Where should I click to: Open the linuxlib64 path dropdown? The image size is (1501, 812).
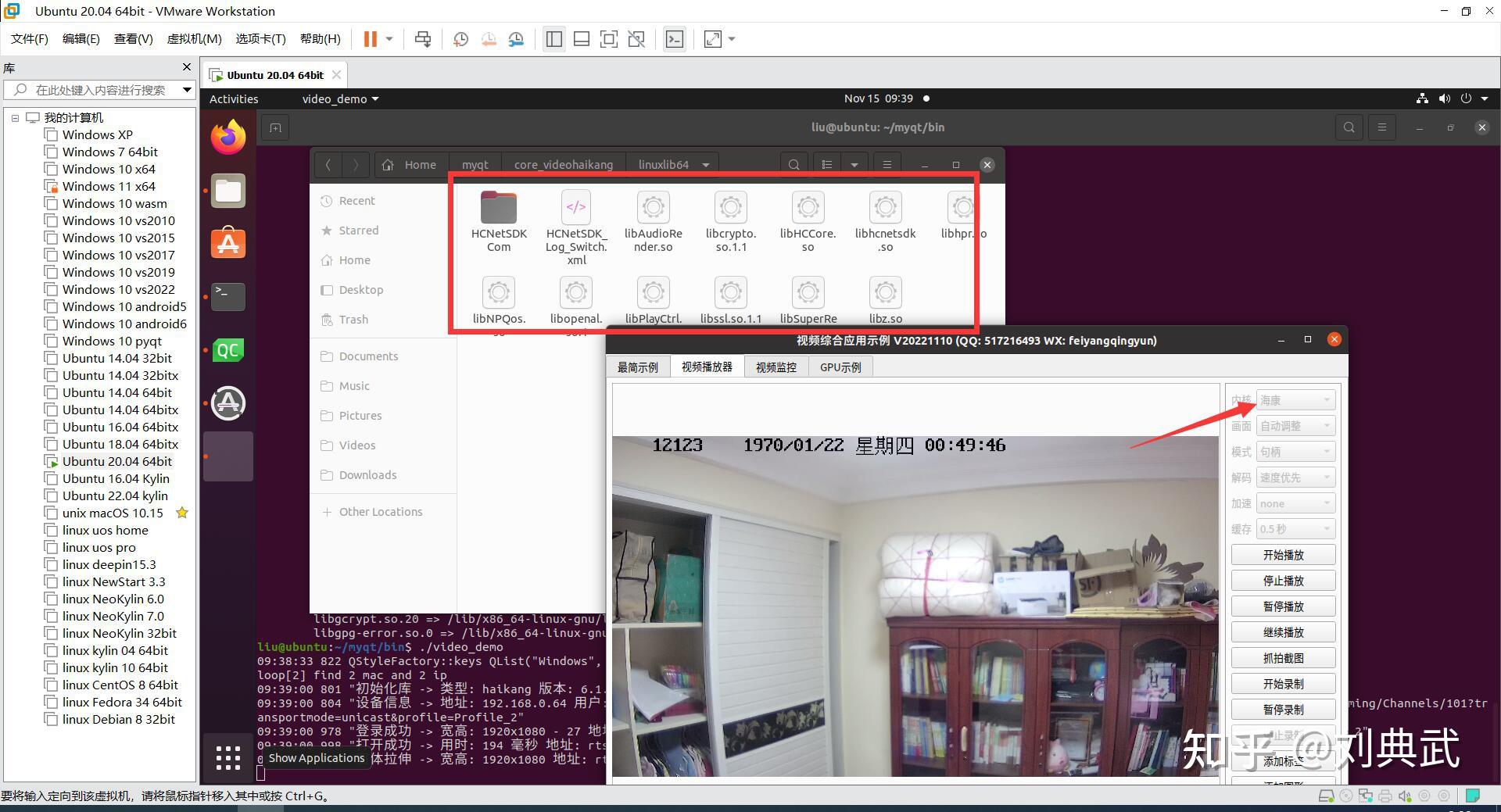706,165
